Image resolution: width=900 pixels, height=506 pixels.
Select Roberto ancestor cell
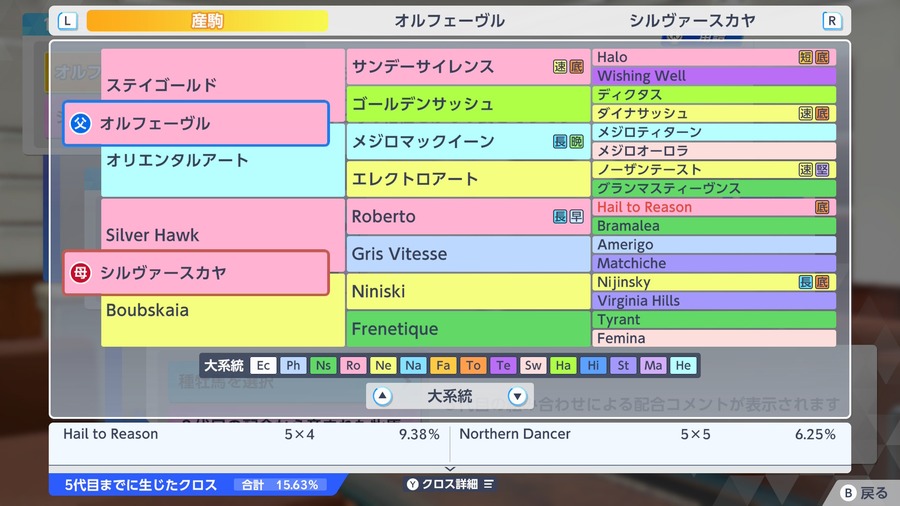pos(468,216)
